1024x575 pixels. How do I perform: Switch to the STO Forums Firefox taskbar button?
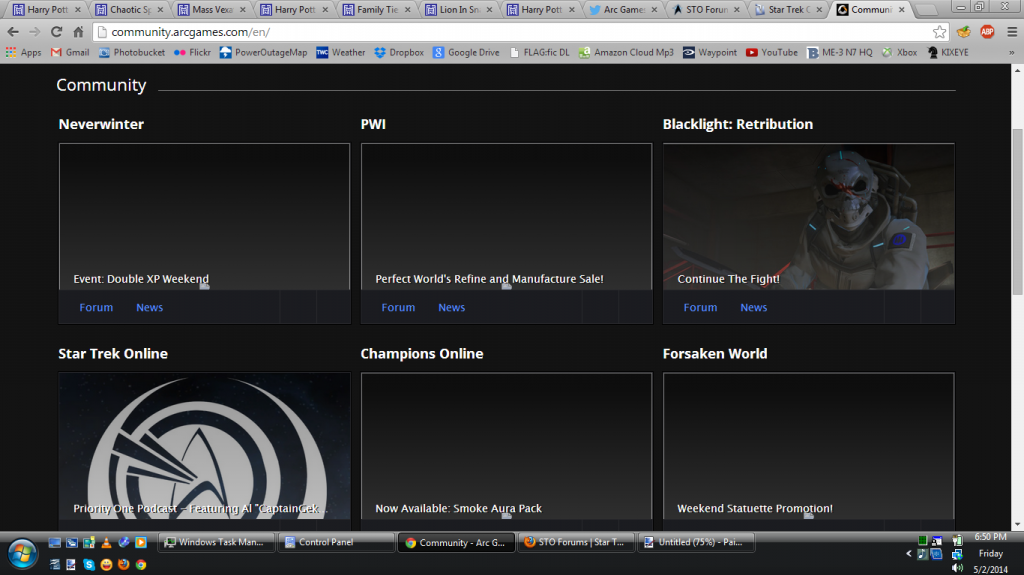(576, 542)
